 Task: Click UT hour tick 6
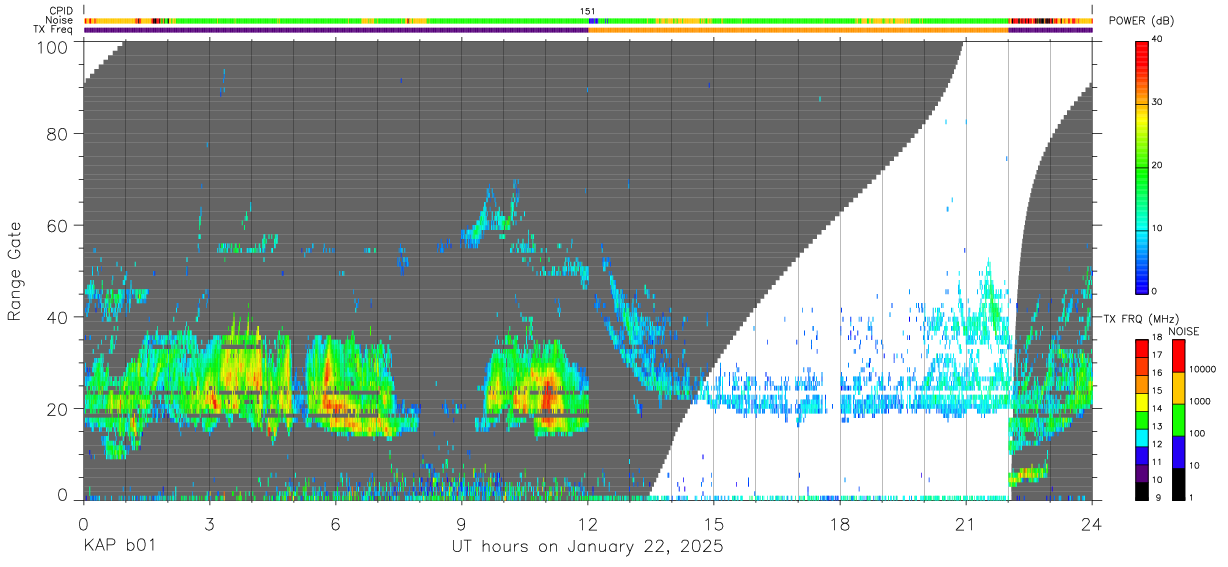(336, 525)
